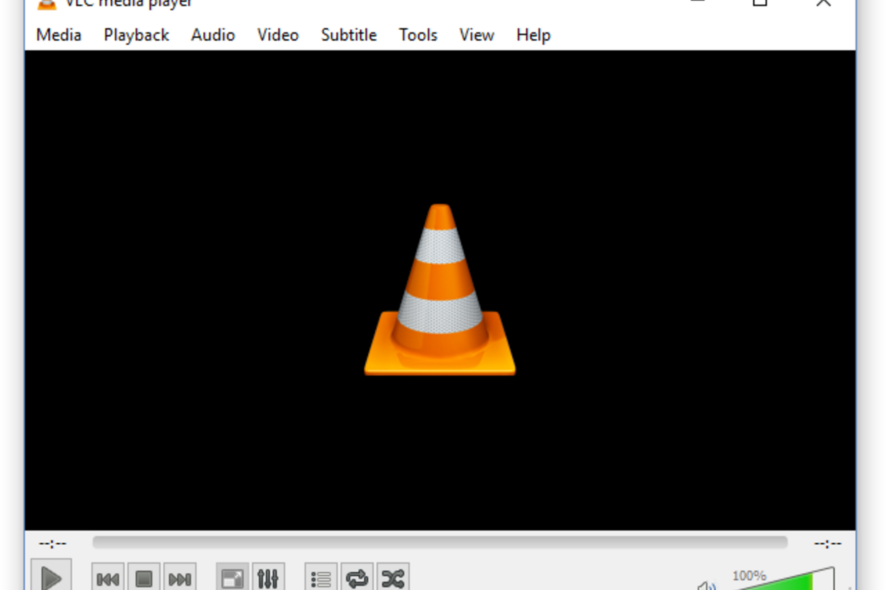
Task: Open the Subtitle menu
Action: click(349, 35)
